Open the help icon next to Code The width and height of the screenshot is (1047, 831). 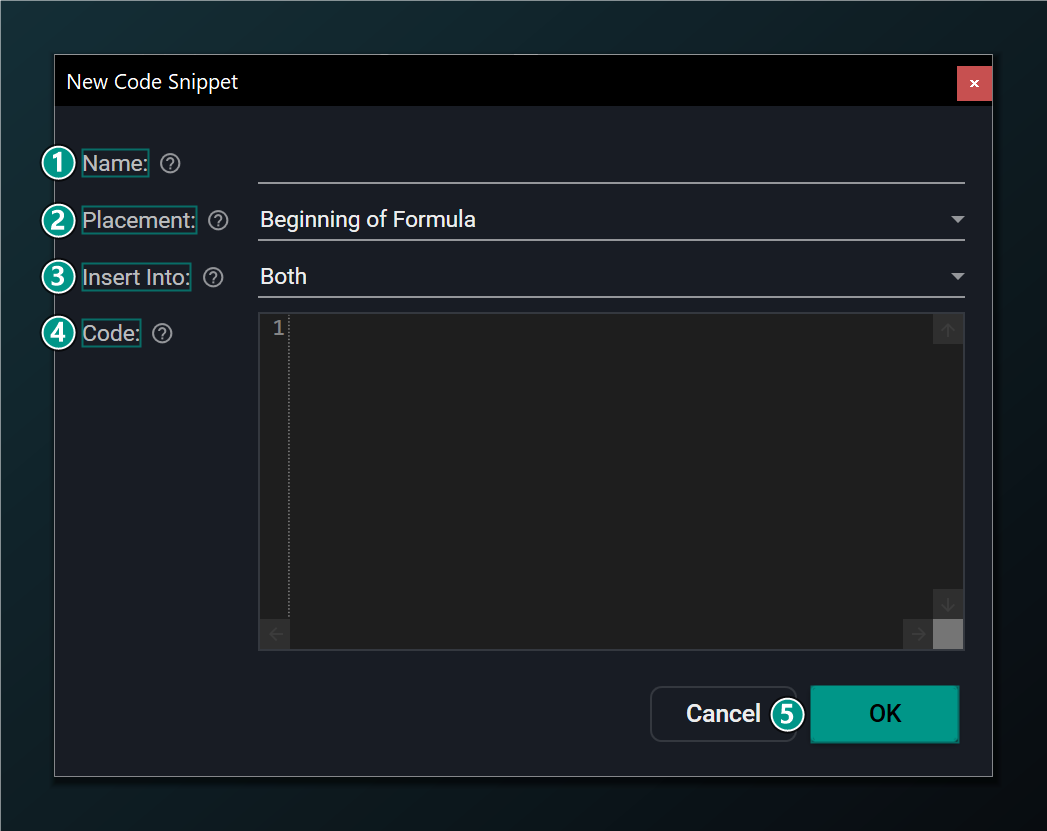[162, 333]
